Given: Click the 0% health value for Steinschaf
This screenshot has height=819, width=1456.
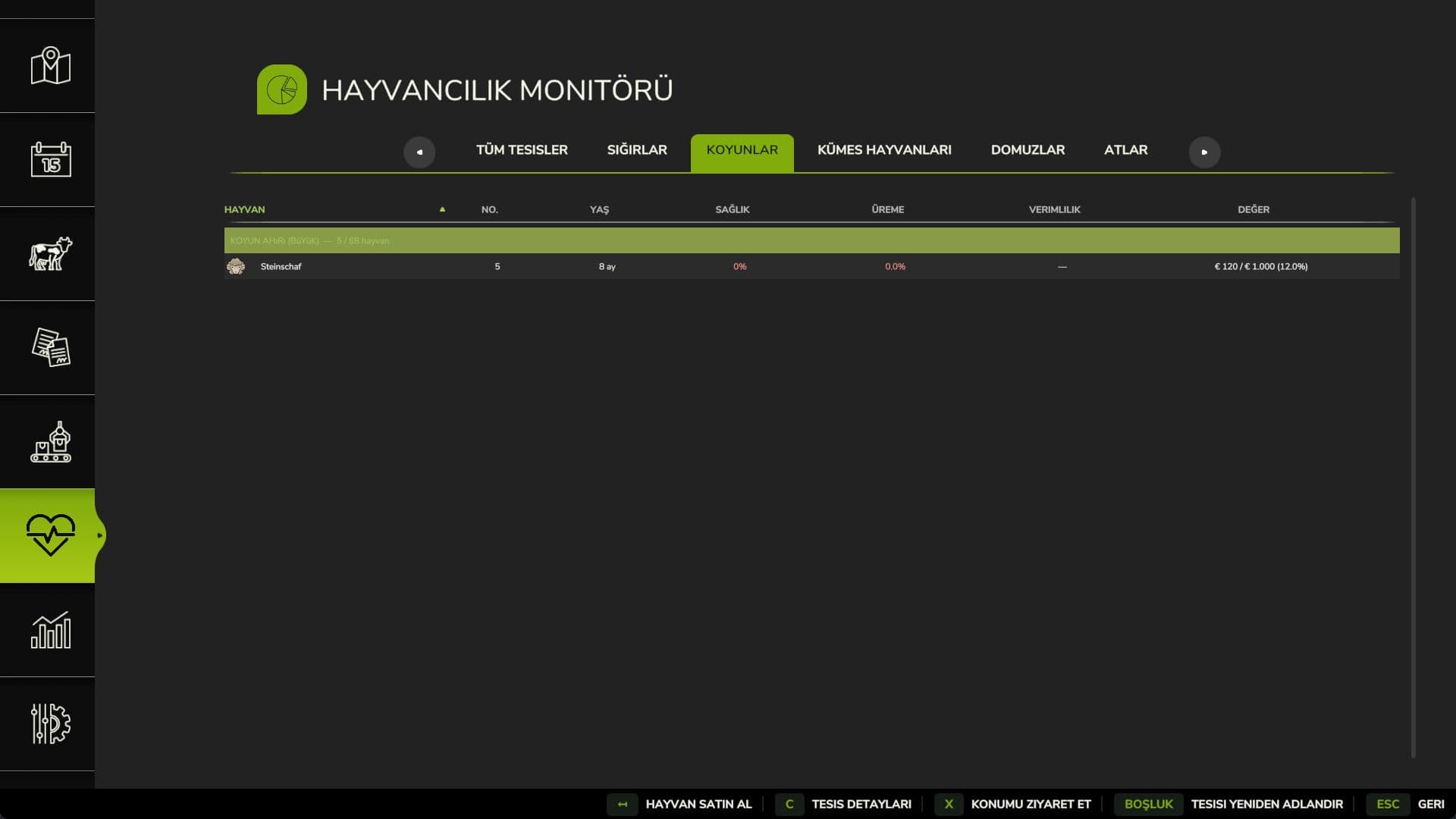Looking at the screenshot, I should coord(739,267).
